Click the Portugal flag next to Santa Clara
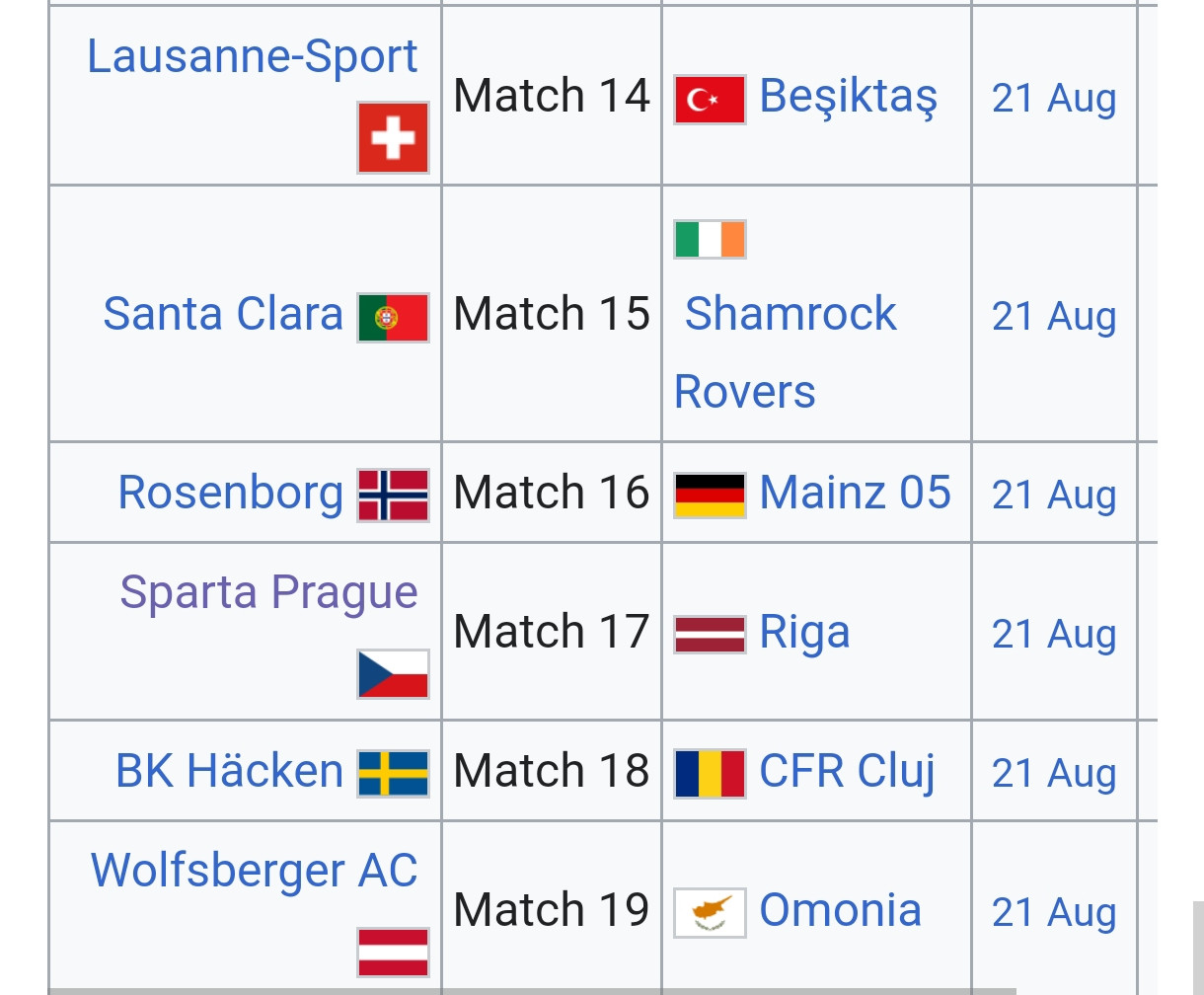1204x995 pixels. click(393, 318)
